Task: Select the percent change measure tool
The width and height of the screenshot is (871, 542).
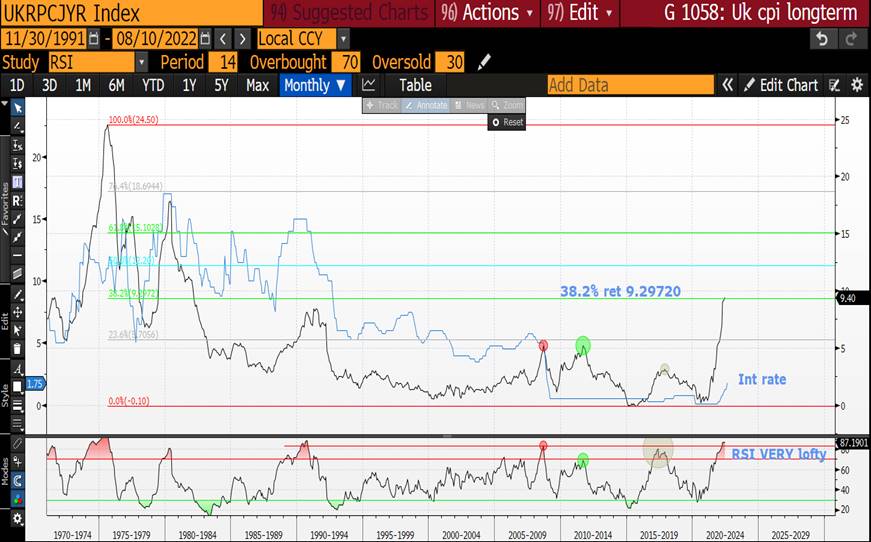Action: (17, 145)
